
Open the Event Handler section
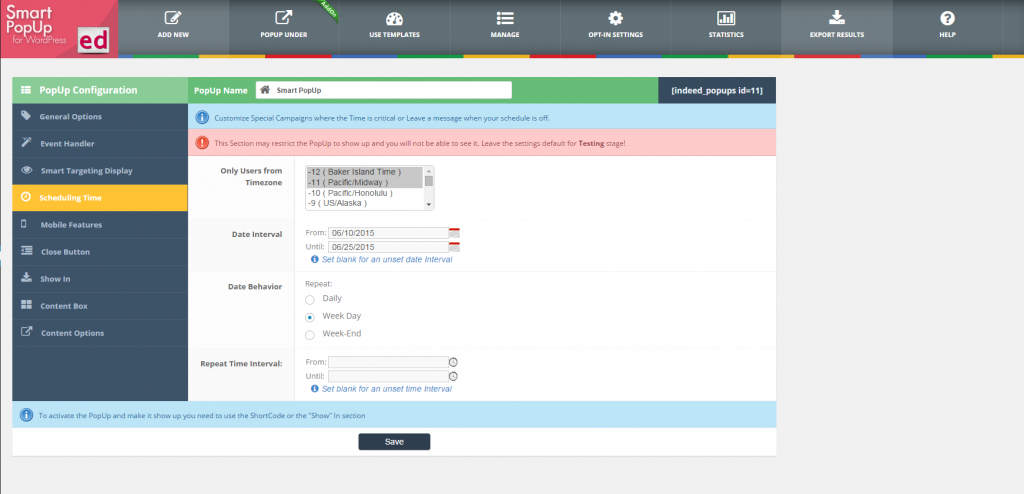[100, 143]
